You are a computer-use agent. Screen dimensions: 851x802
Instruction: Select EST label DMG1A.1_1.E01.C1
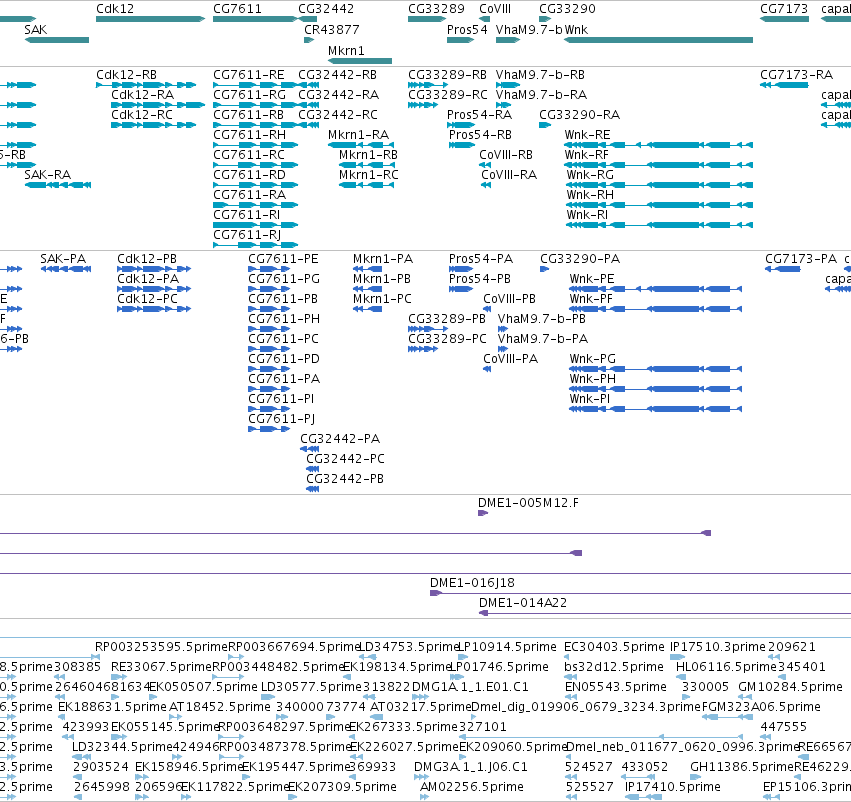pyautogui.click(x=470, y=686)
